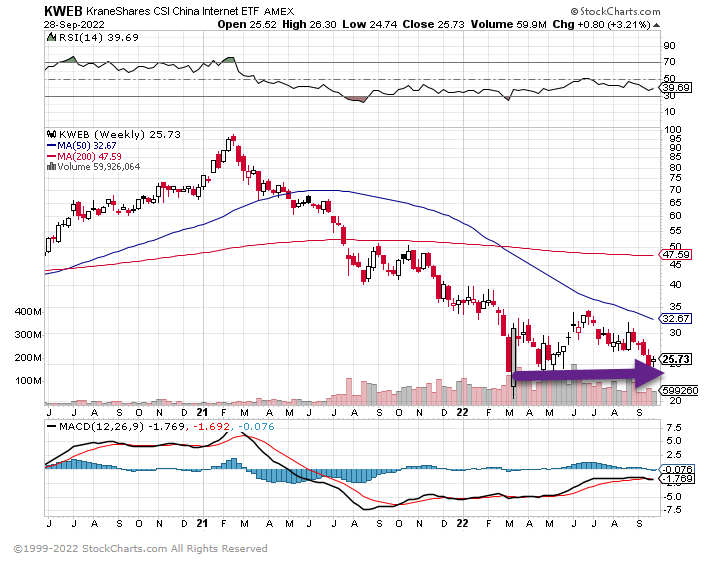The width and height of the screenshot is (727, 575).
Task: Click the candlestick icon beside KWEB (Weekly)
Action: click(x=51, y=134)
